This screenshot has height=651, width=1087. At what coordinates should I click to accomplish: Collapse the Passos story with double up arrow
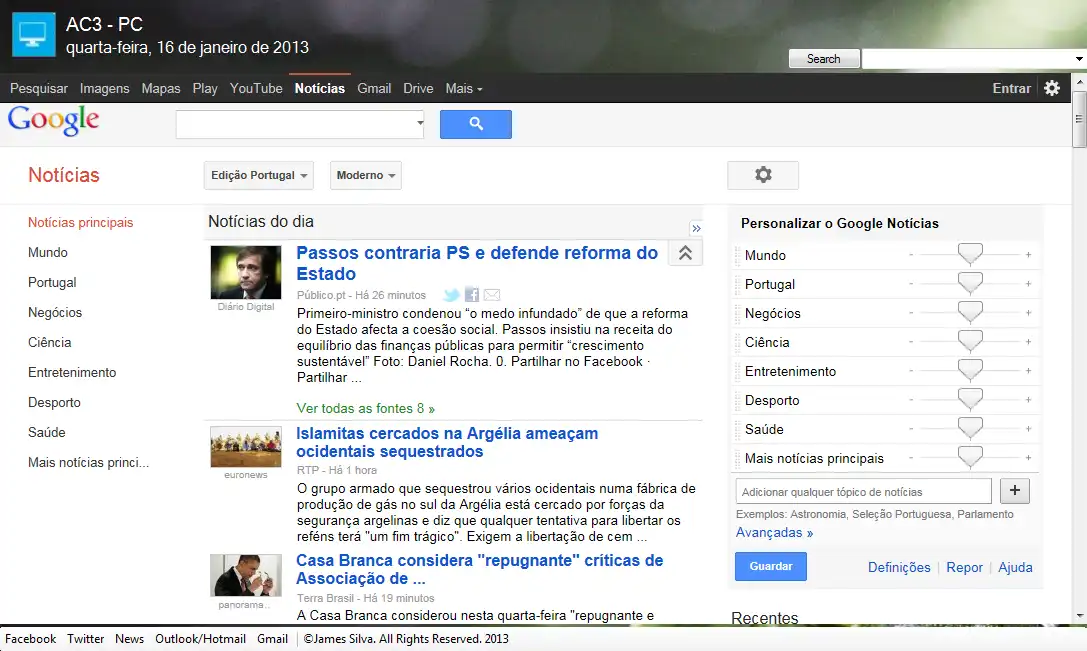click(x=685, y=253)
